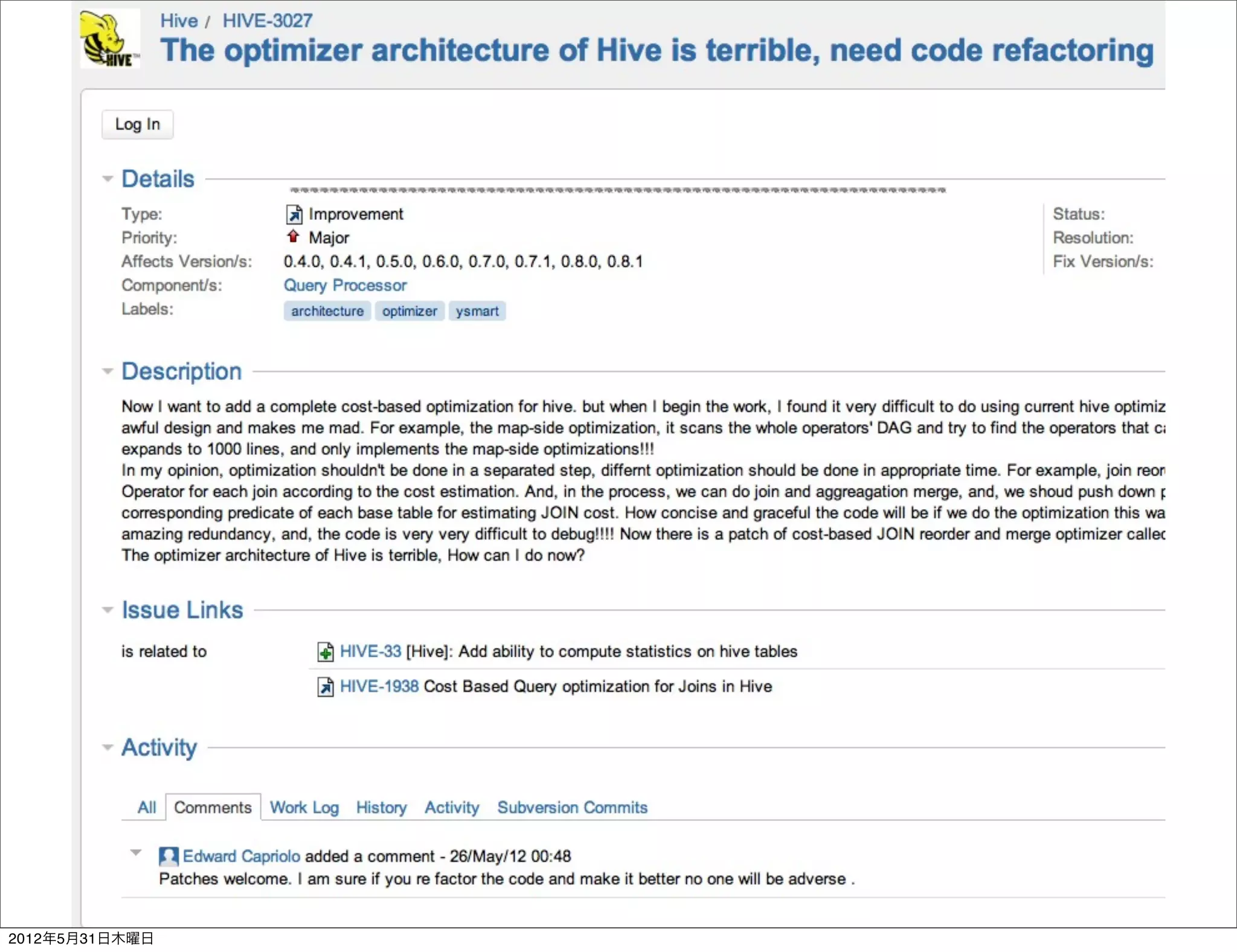Open the HIVE-3027 breadcrumb link
Image resolution: width=1237 pixels, height=952 pixels.
268,21
